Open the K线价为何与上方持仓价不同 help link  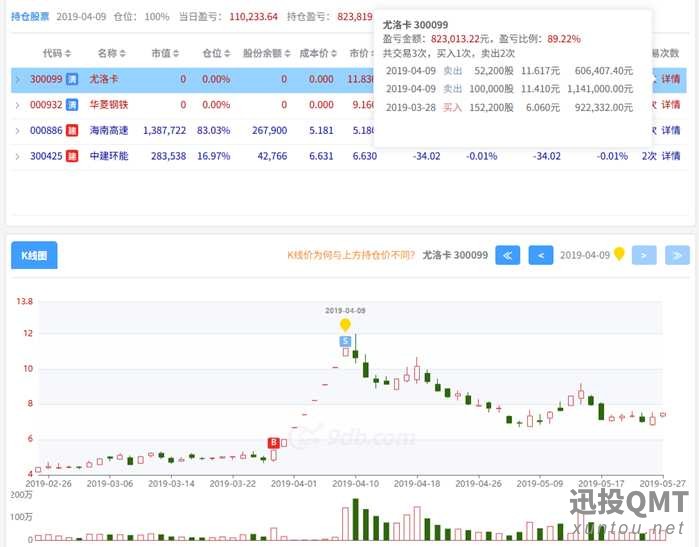351,255
